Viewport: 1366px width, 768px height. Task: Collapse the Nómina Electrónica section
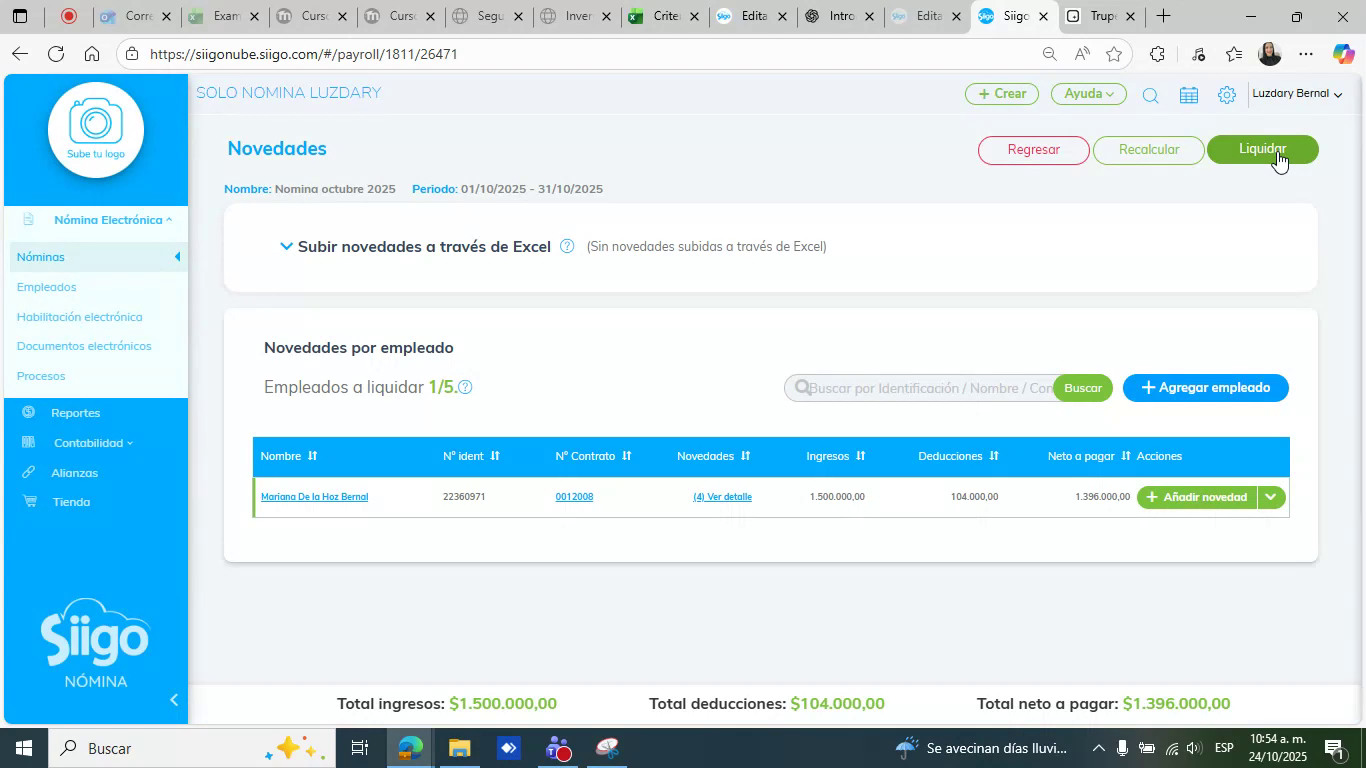point(112,220)
